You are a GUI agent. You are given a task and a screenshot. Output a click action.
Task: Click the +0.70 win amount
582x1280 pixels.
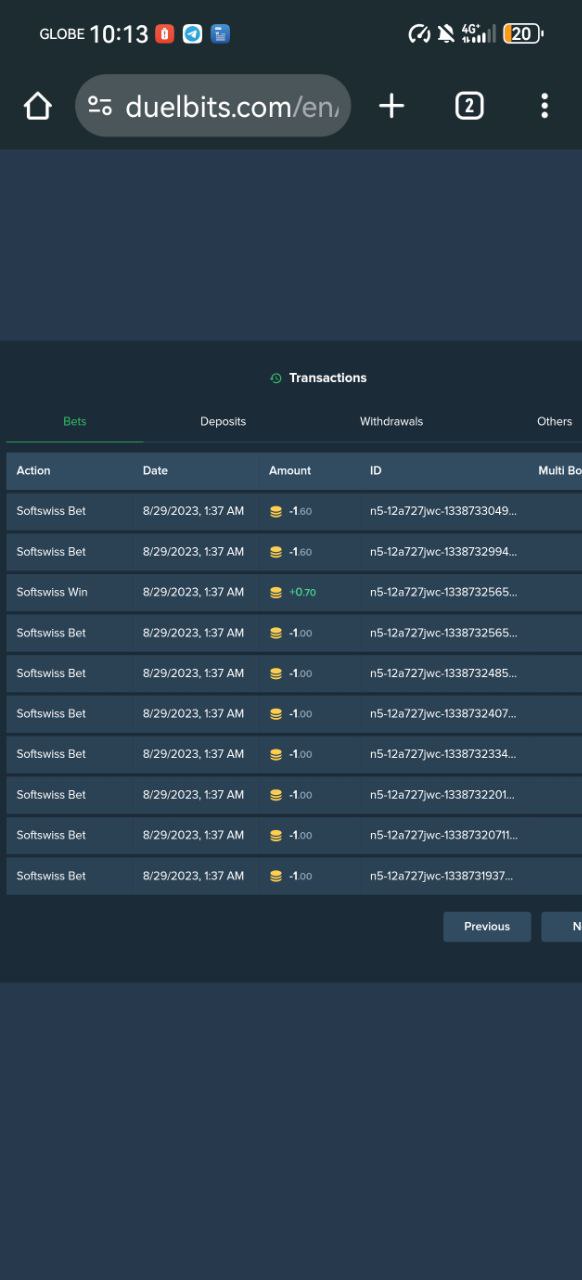tap(302, 593)
